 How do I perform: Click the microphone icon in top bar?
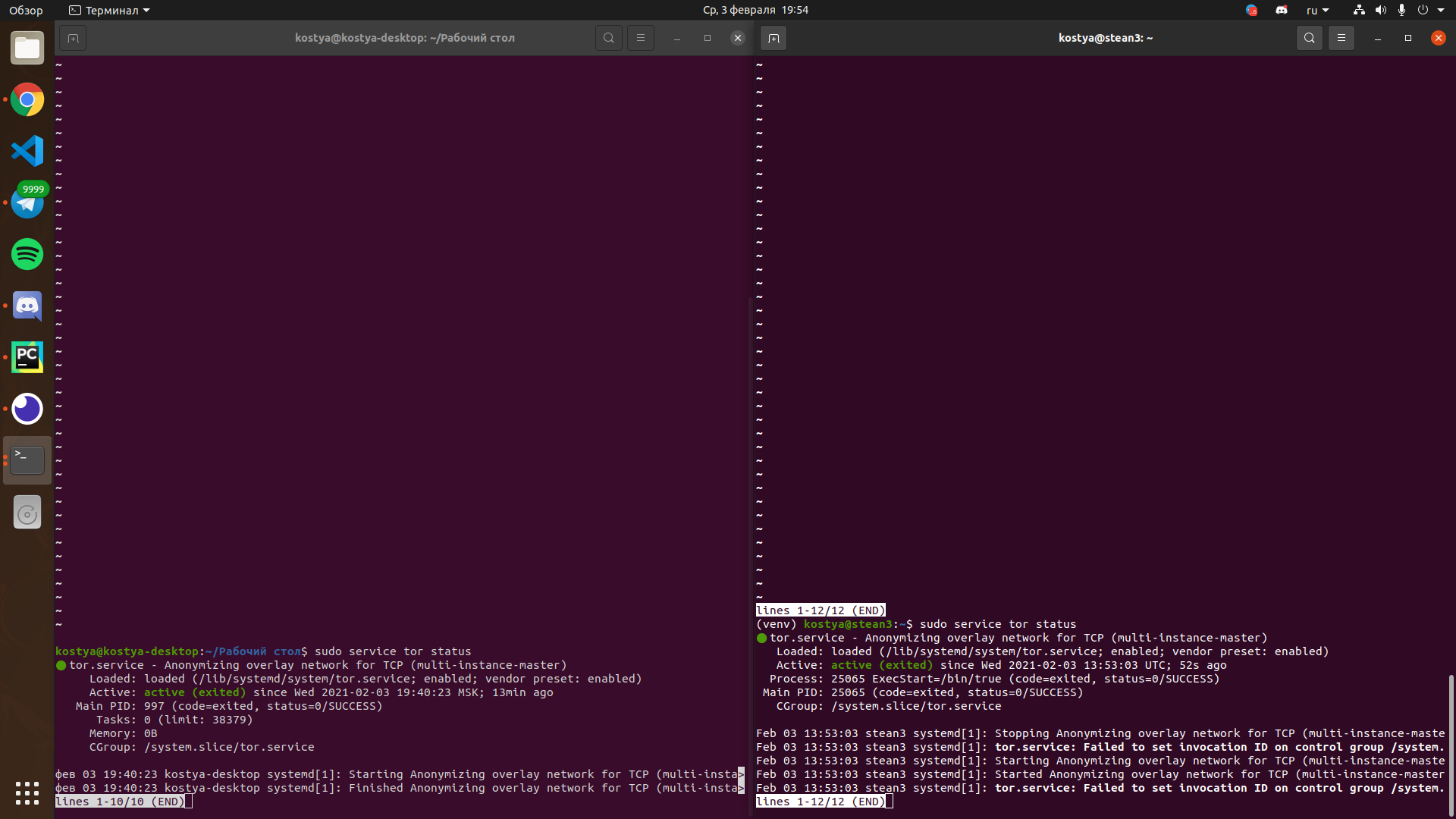point(1401,10)
